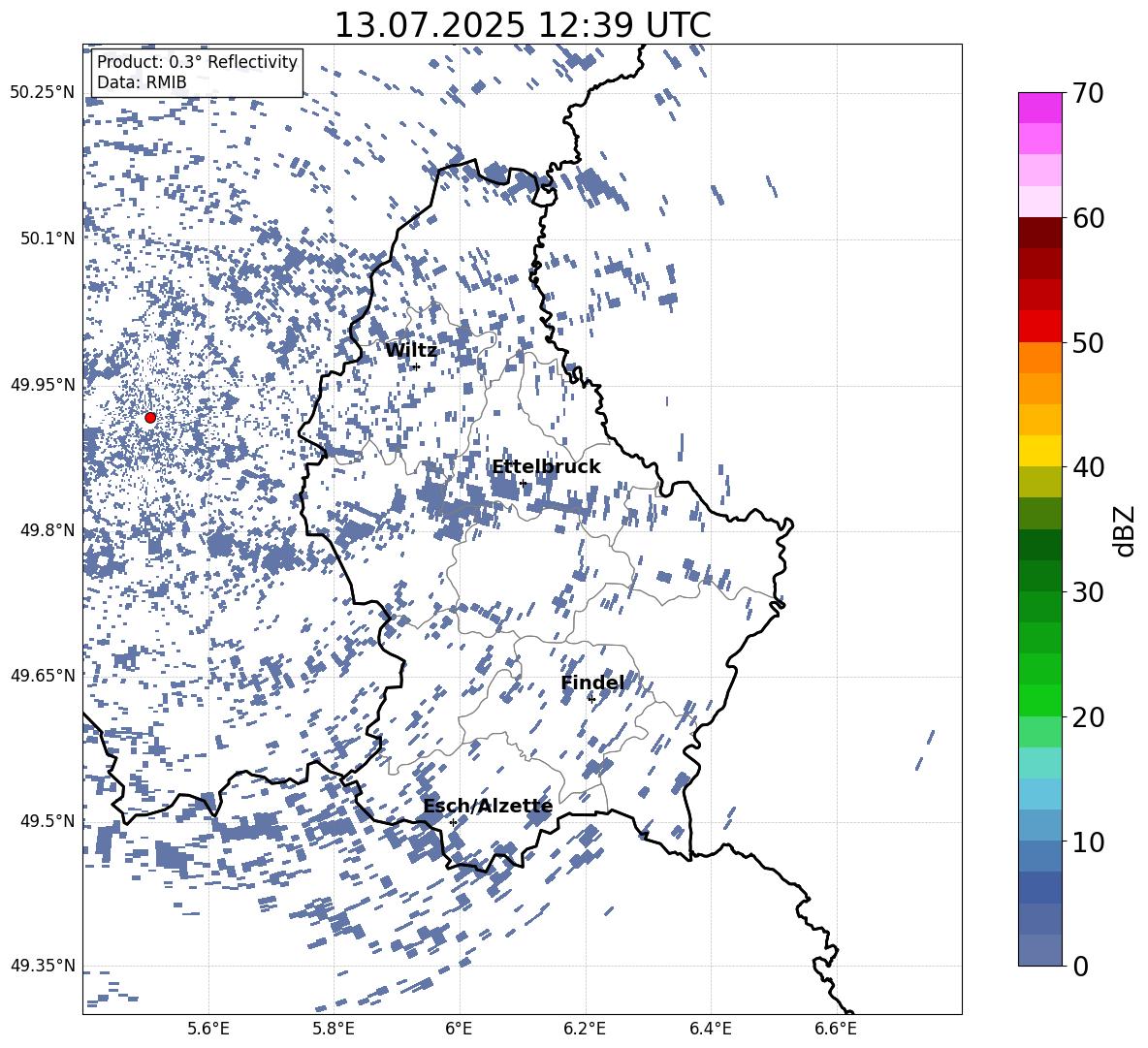The image size is (1148, 1048).
Task: Click the 50.1°N latitude label
Action: click(48, 238)
